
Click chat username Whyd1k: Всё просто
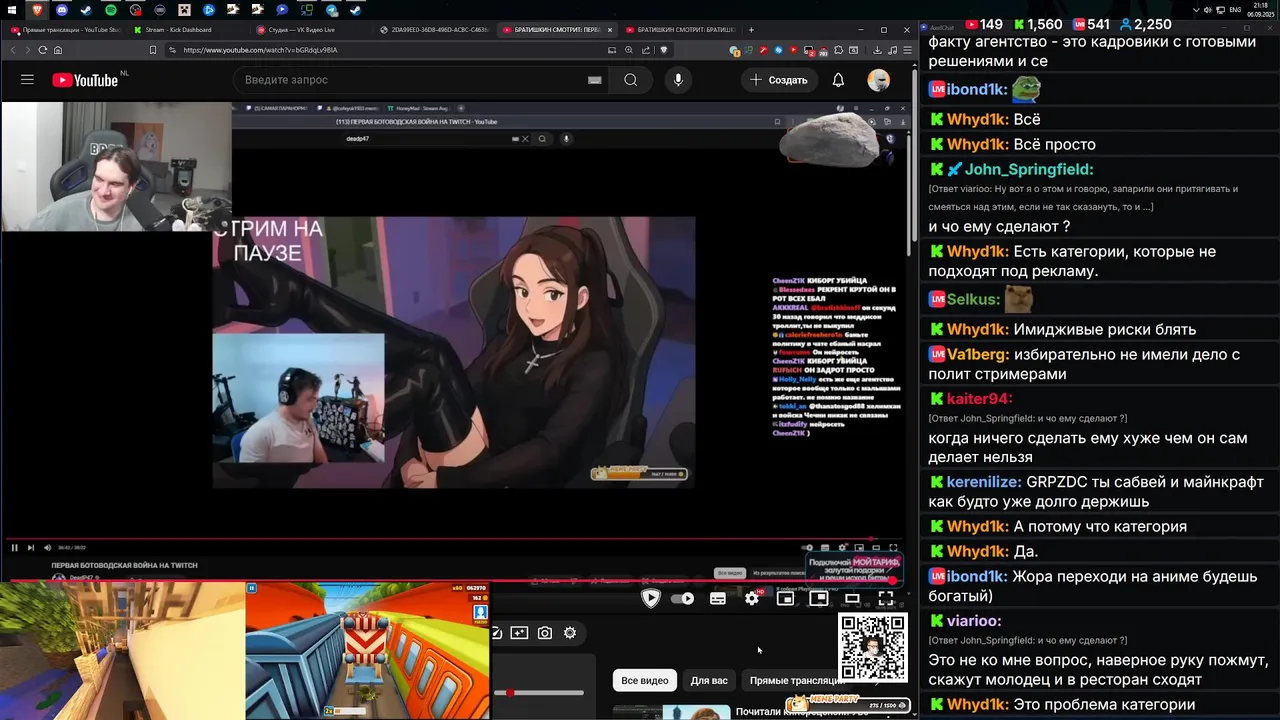click(977, 144)
